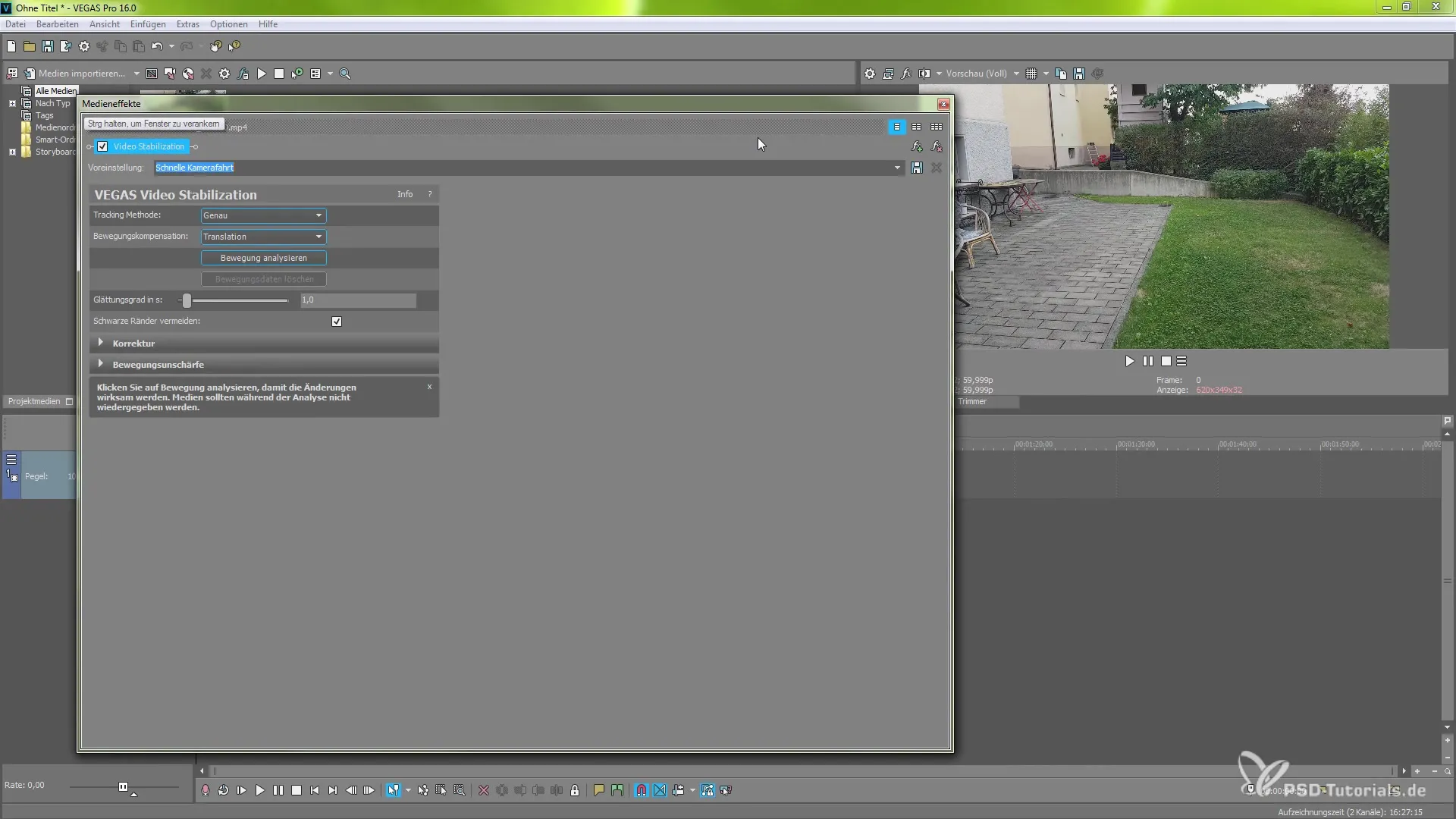The width and height of the screenshot is (1456, 819).
Task: Delete the current preset with X icon
Action: (x=937, y=168)
